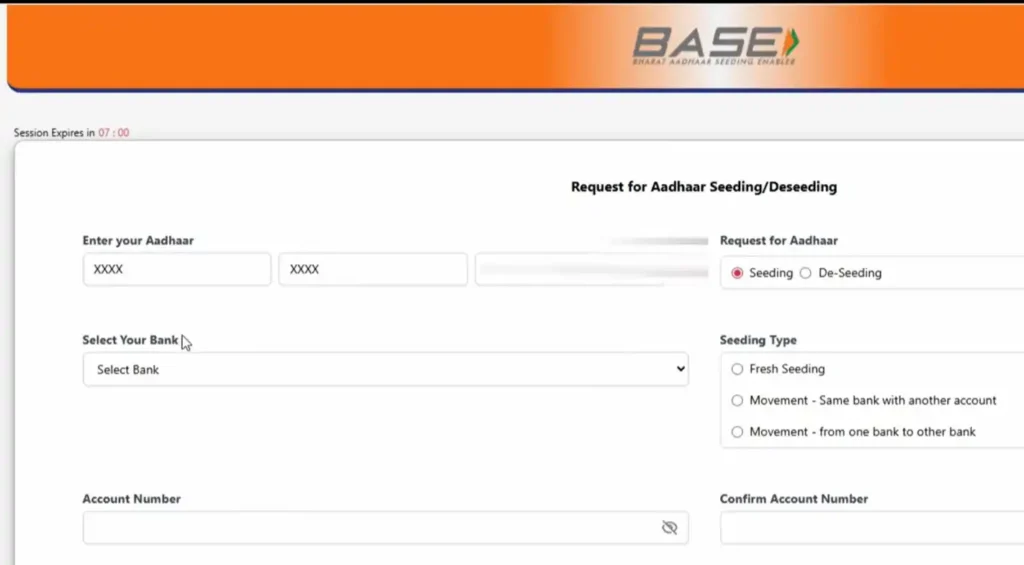This screenshot has width=1024, height=565.
Task: Click the second XXXX Aadhaar box
Action: click(373, 269)
